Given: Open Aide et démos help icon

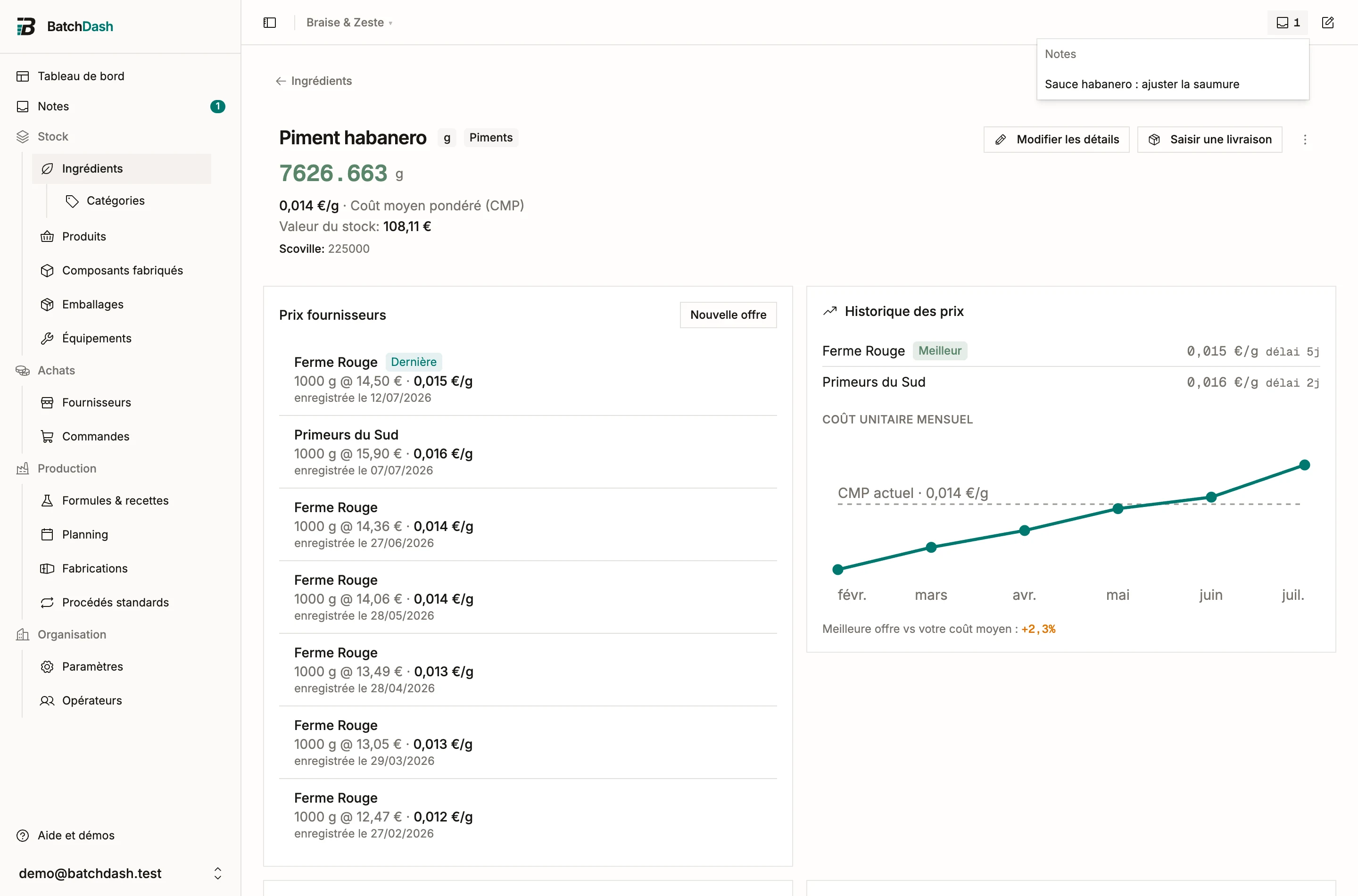Looking at the screenshot, I should (23, 836).
